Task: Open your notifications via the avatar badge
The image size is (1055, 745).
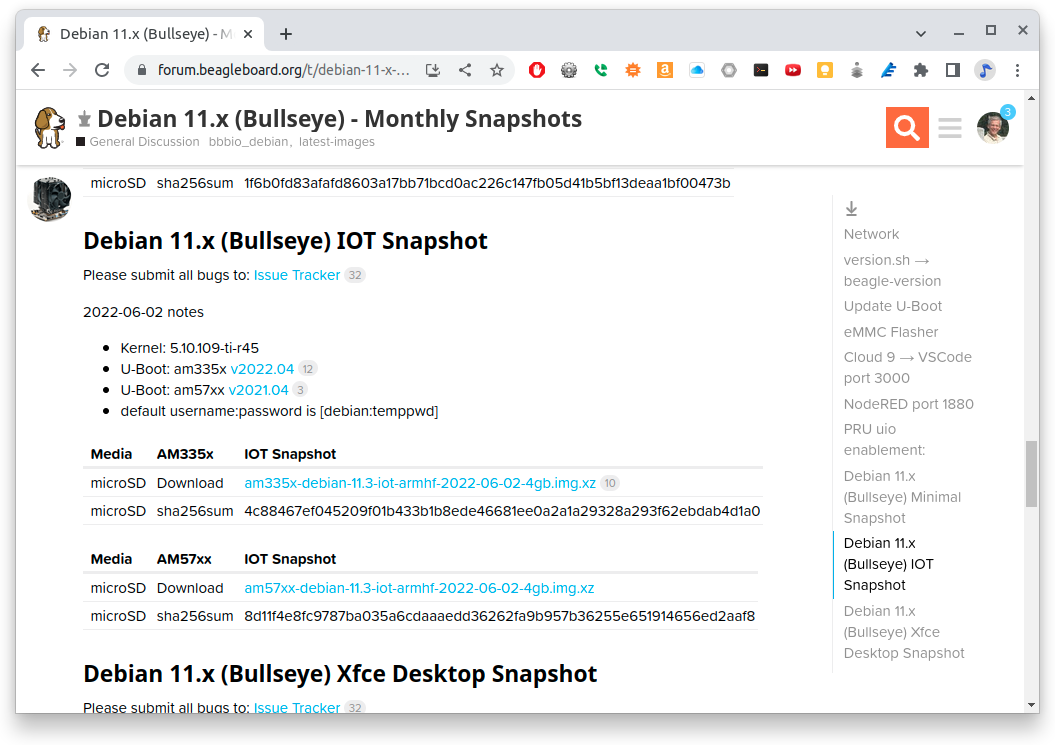Action: (x=993, y=128)
